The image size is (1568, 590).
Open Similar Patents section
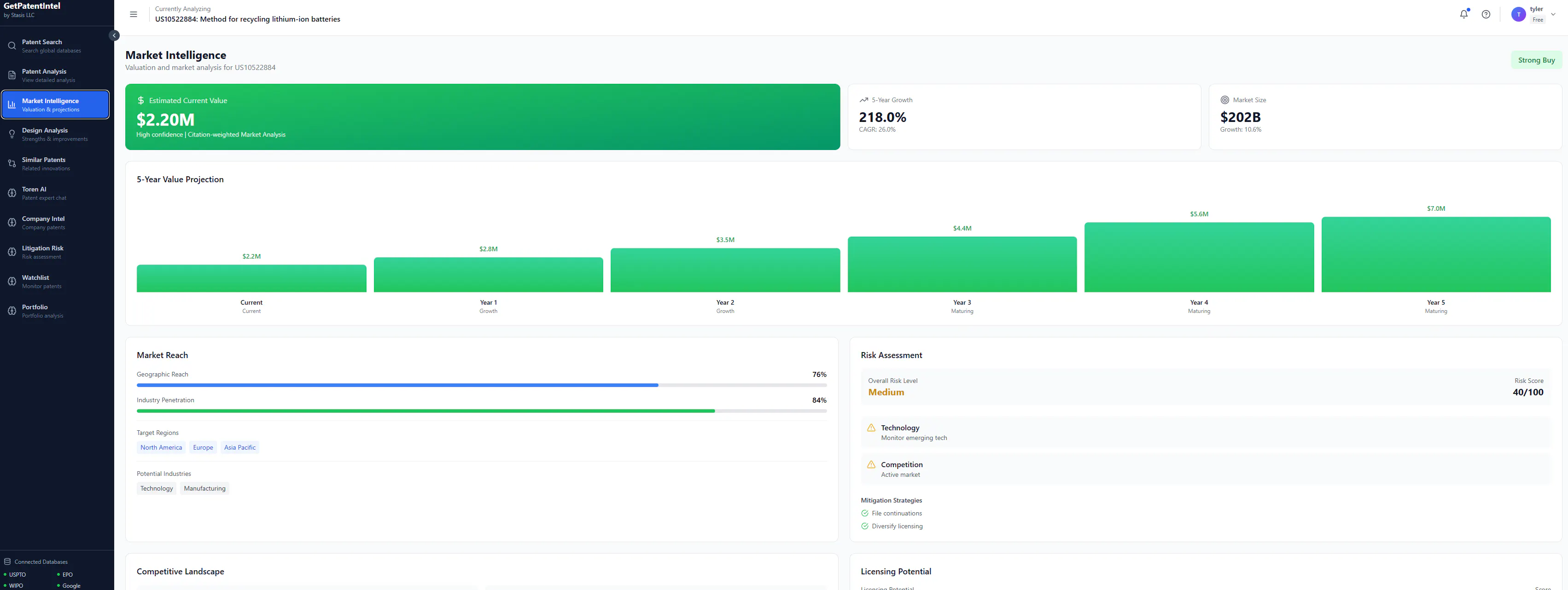point(55,164)
